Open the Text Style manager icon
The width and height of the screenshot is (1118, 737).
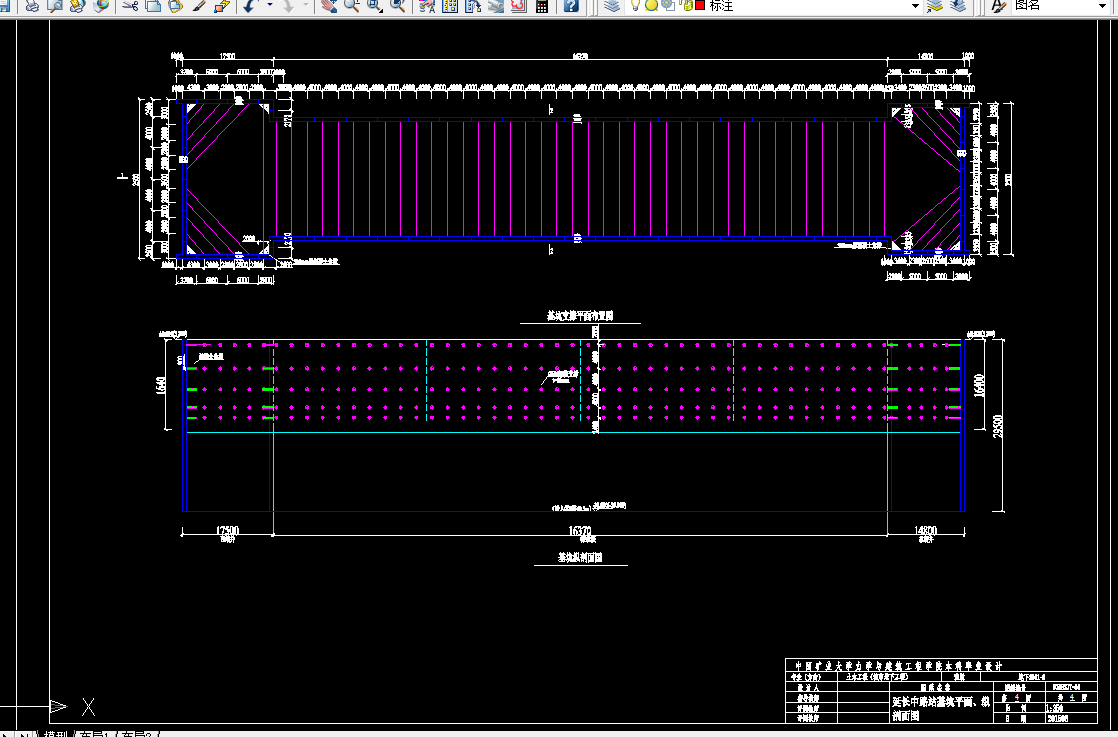pyautogui.click(x=999, y=6)
